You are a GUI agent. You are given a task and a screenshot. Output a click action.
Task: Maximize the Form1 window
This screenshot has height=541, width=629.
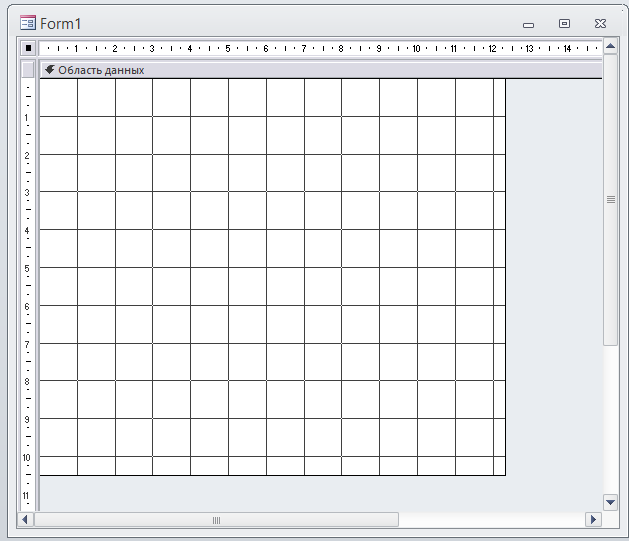pyautogui.click(x=564, y=24)
